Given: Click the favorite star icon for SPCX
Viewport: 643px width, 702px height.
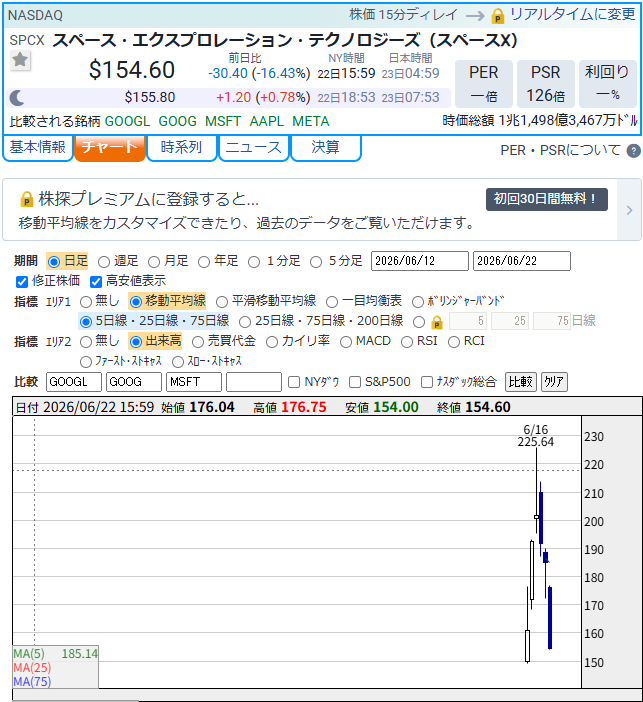Looking at the screenshot, I should click(x=20, y=60).
